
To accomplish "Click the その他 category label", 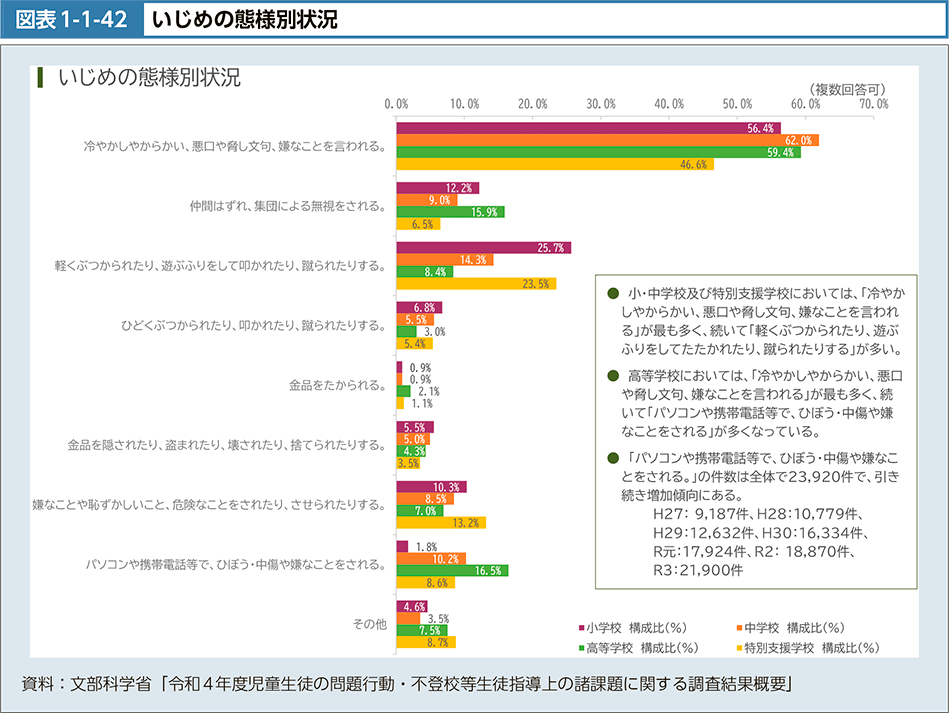I will (369, 624).
